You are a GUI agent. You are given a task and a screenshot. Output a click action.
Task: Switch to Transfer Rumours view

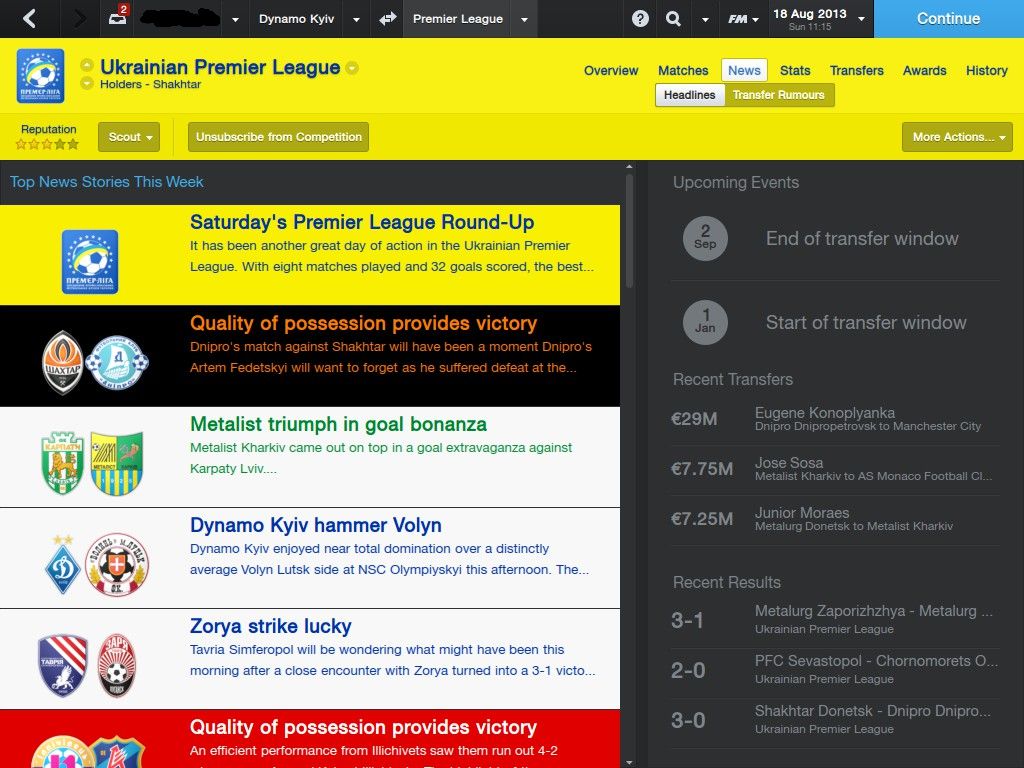click(778, 95)
